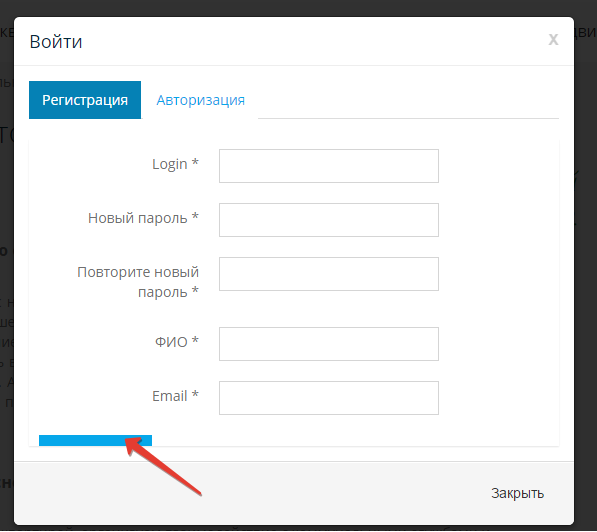The image size is (597, 532).
Task: Click the Войти dialog title
Action: click(x=56, y=42)
